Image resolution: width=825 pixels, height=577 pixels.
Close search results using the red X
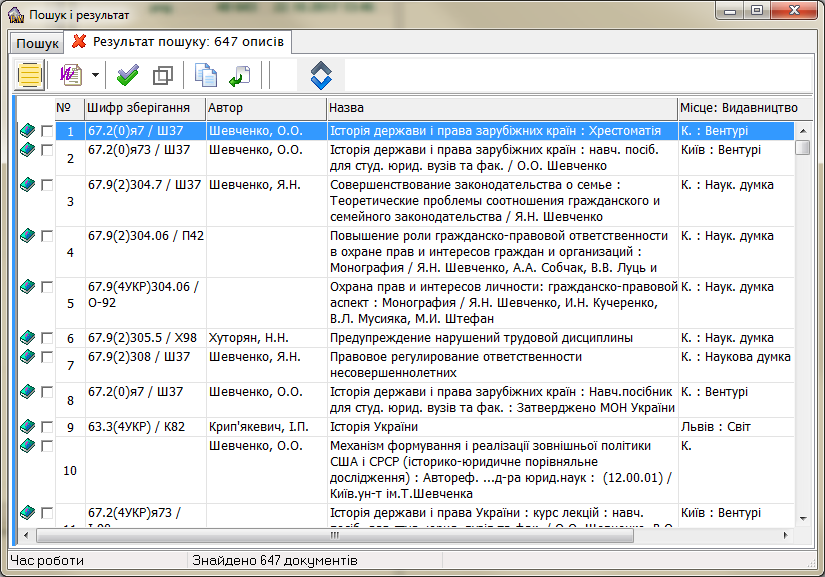click(80, 42)
